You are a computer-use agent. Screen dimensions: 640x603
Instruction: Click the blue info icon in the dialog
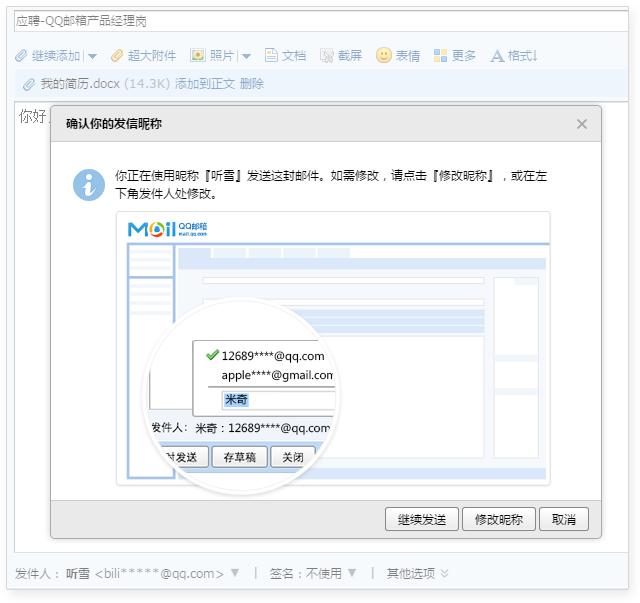click(89, 185)
